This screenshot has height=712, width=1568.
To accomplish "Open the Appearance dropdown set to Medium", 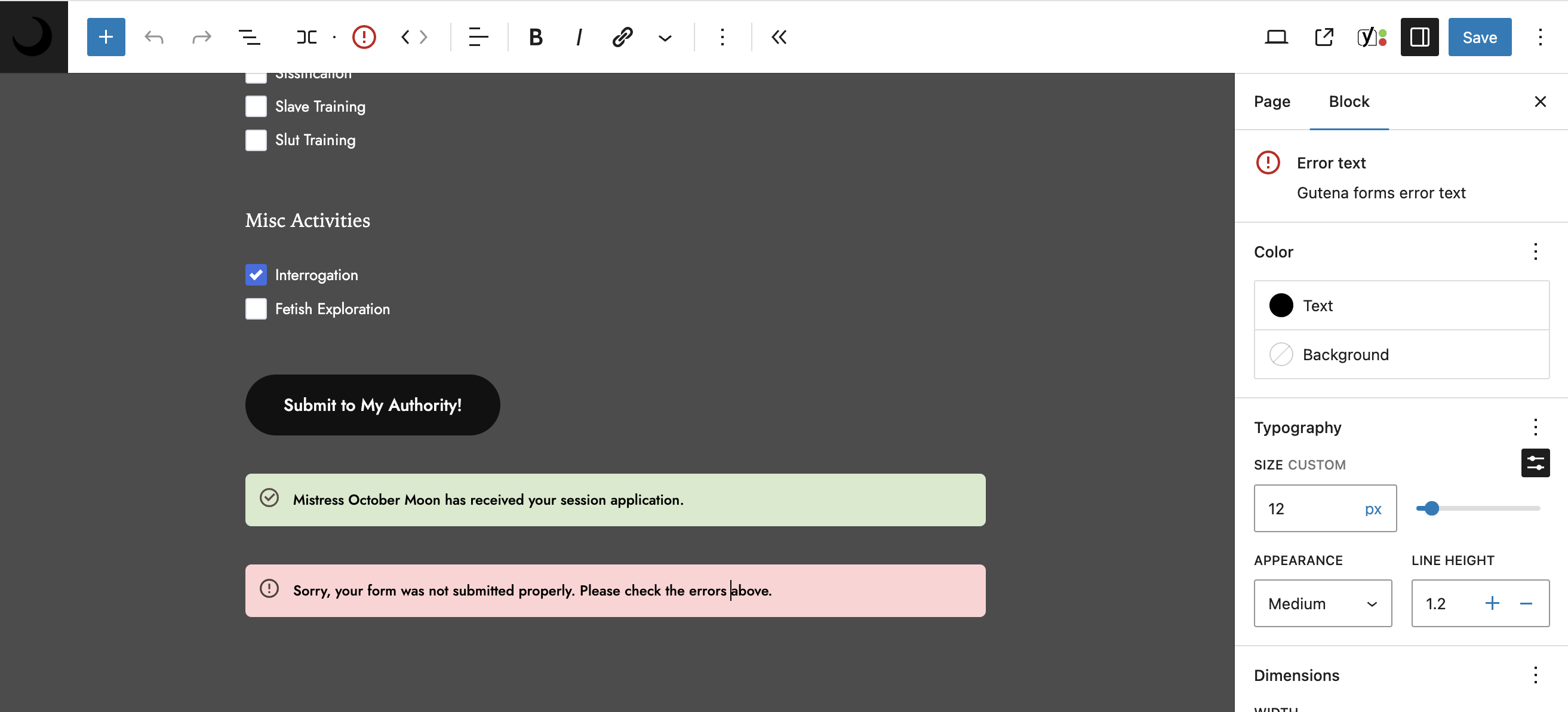I will pos(1322,603).
